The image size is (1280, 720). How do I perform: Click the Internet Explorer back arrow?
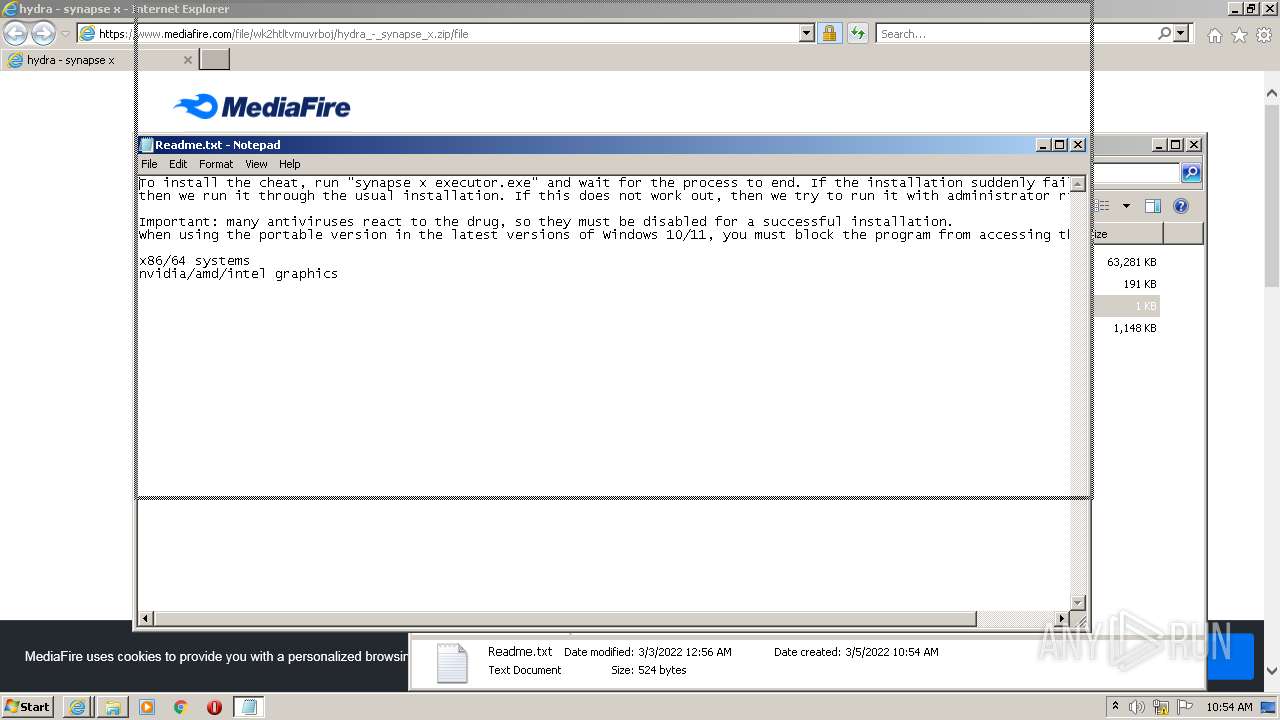[x=15, y=33]
